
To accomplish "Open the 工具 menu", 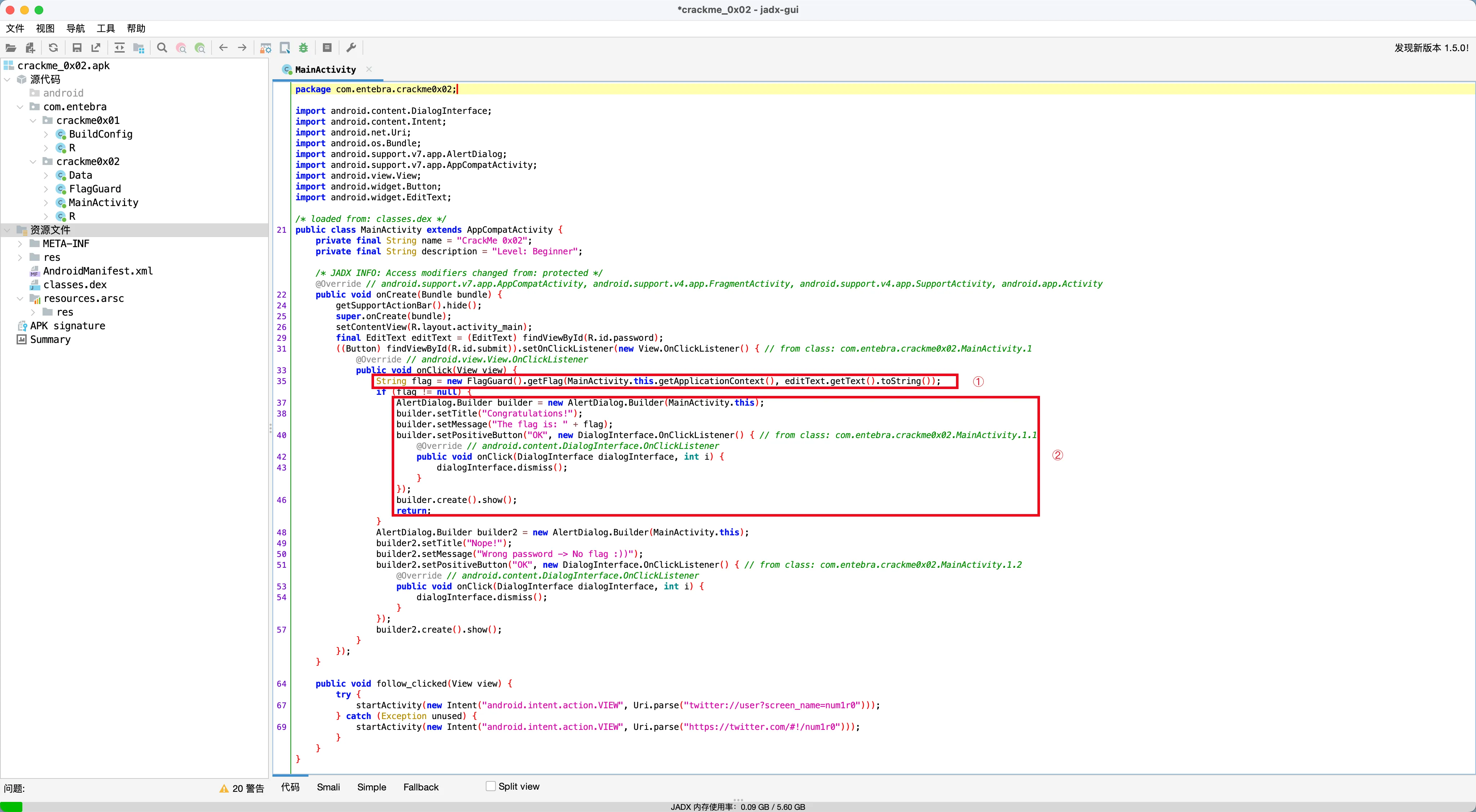I will [106, 28].
